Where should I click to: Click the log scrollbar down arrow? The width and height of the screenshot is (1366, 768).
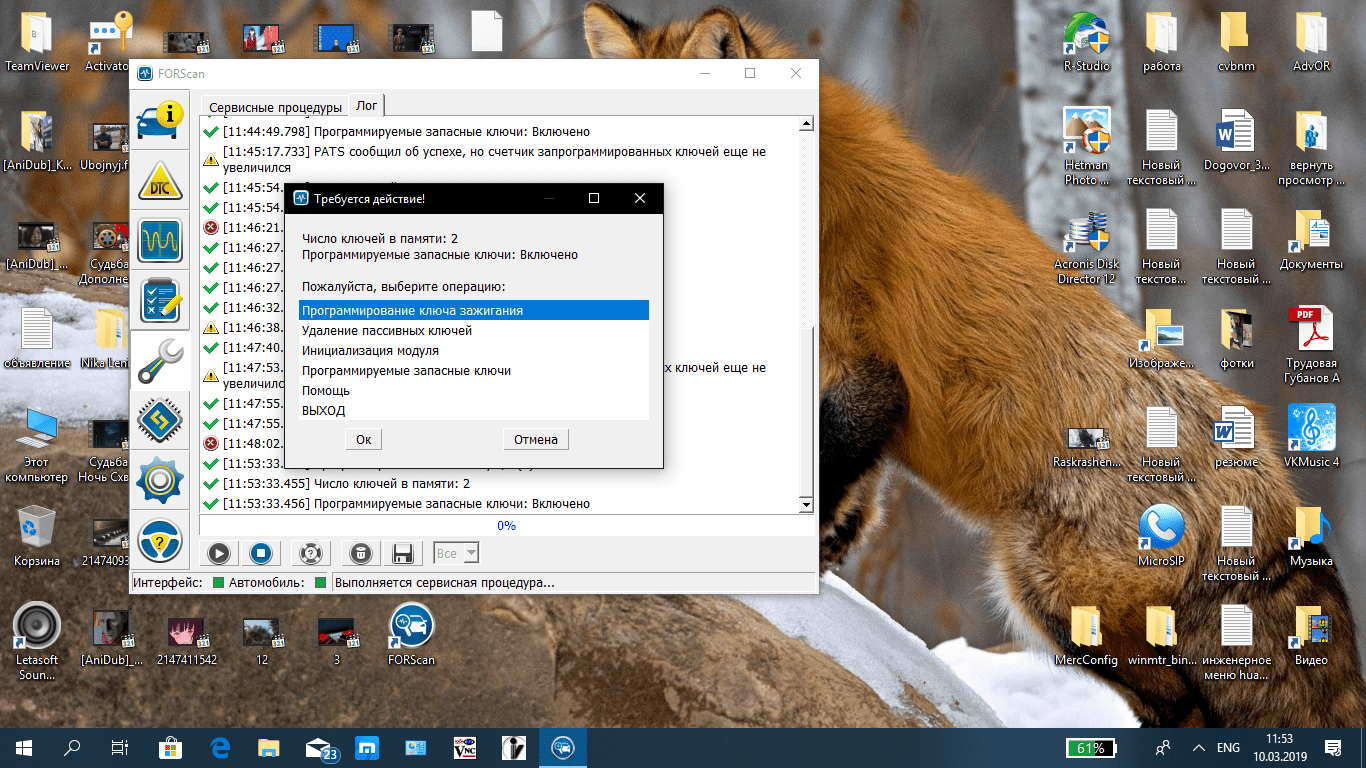[807, 505]
